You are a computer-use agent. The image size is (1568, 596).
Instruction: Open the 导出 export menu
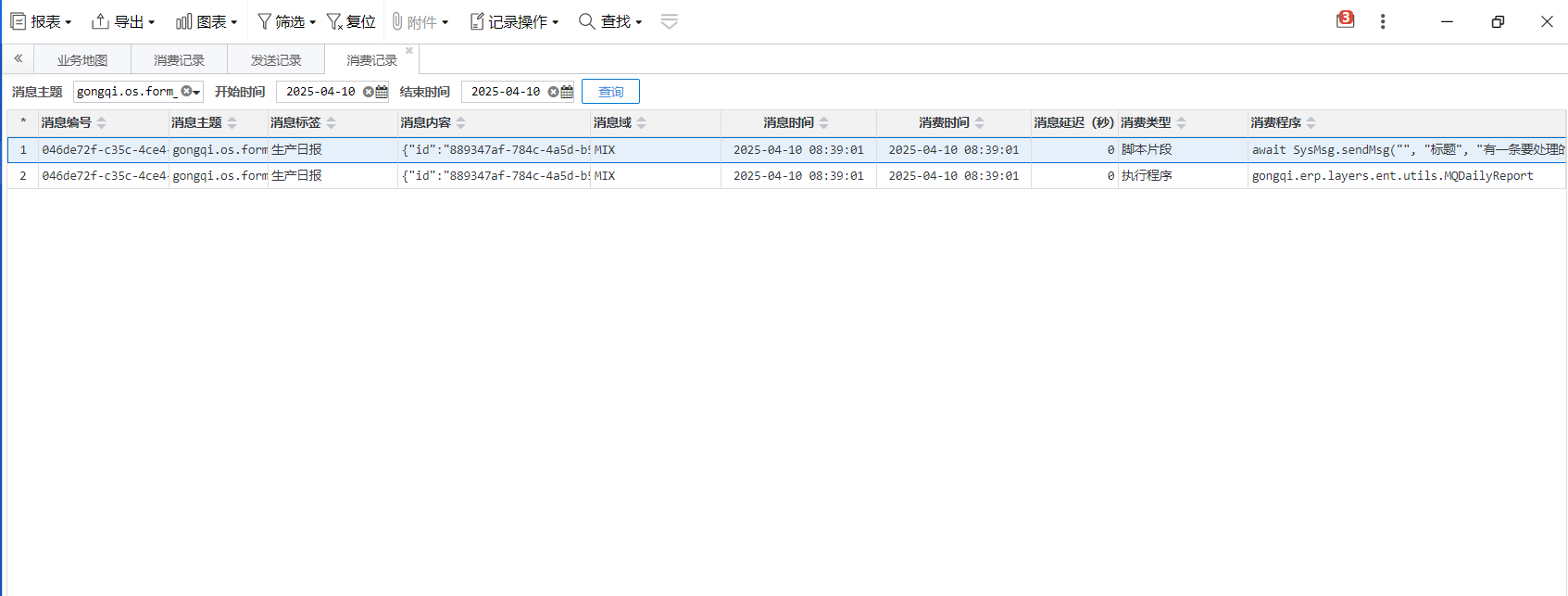pos(122,21)
